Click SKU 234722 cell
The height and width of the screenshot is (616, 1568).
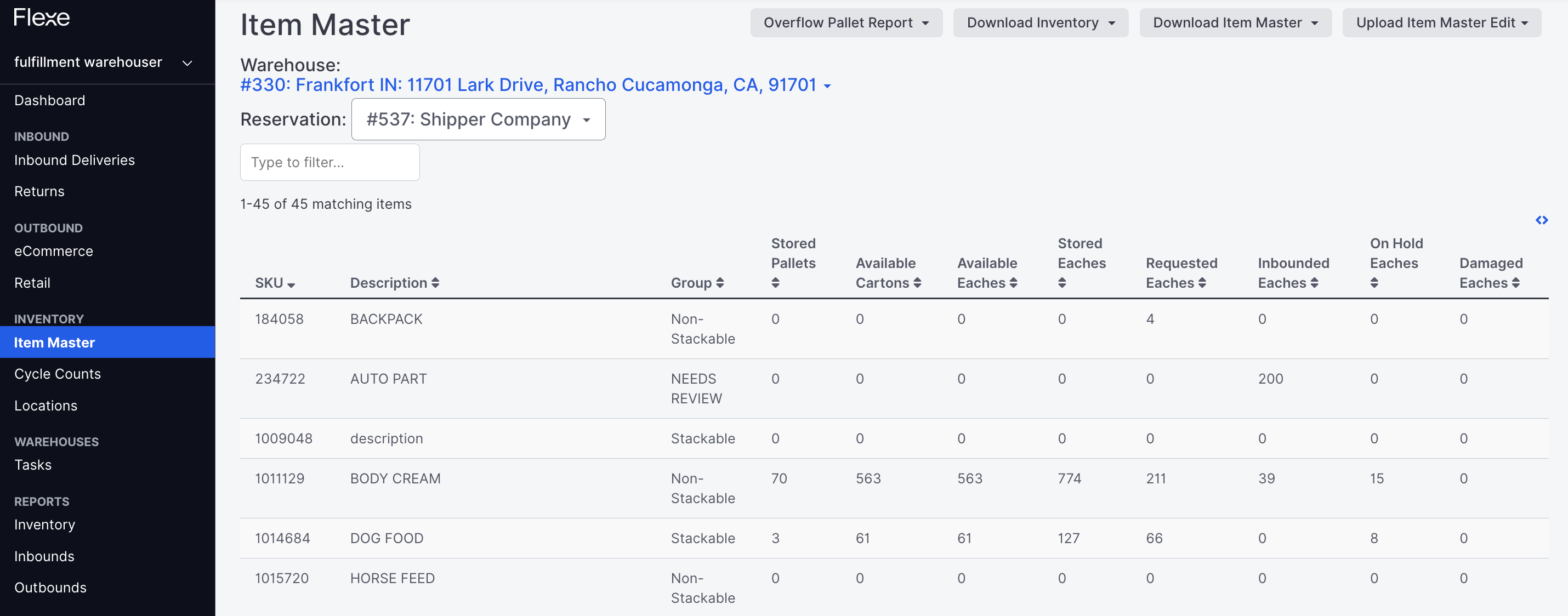tap(280, 379)
